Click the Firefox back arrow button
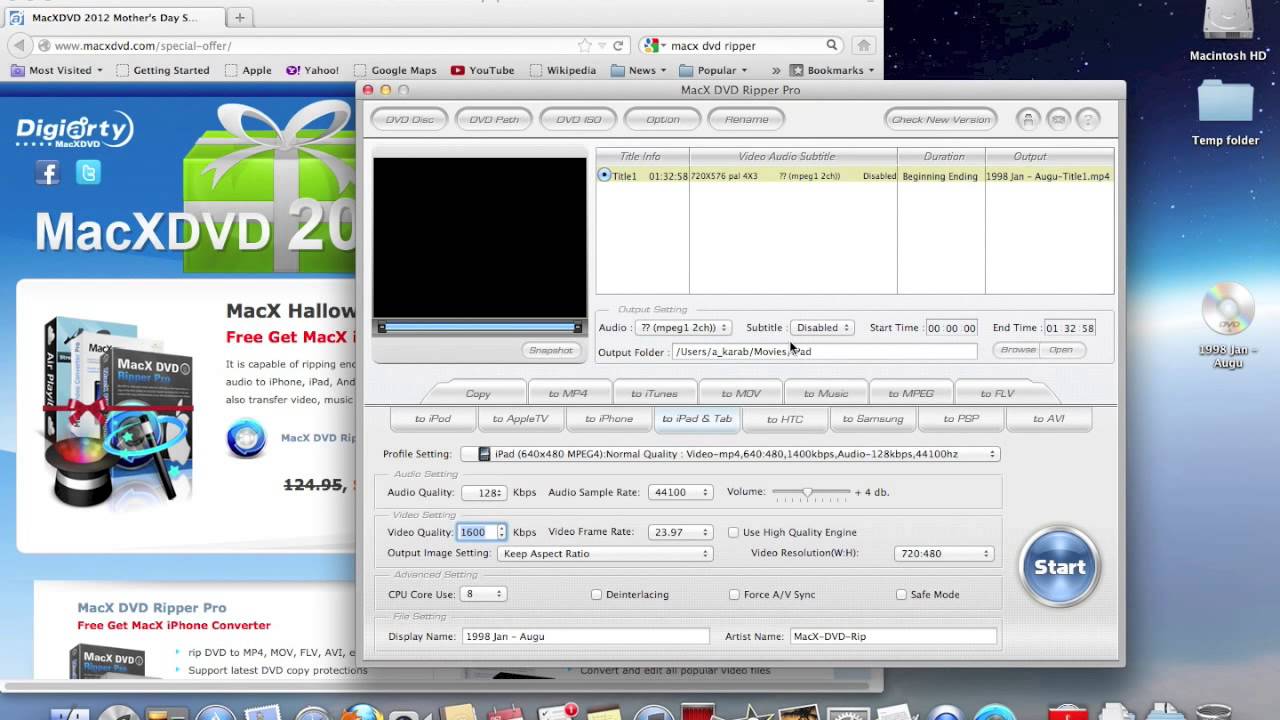The width and height of the screenshot is (1280, 720). tap(19, 45)
